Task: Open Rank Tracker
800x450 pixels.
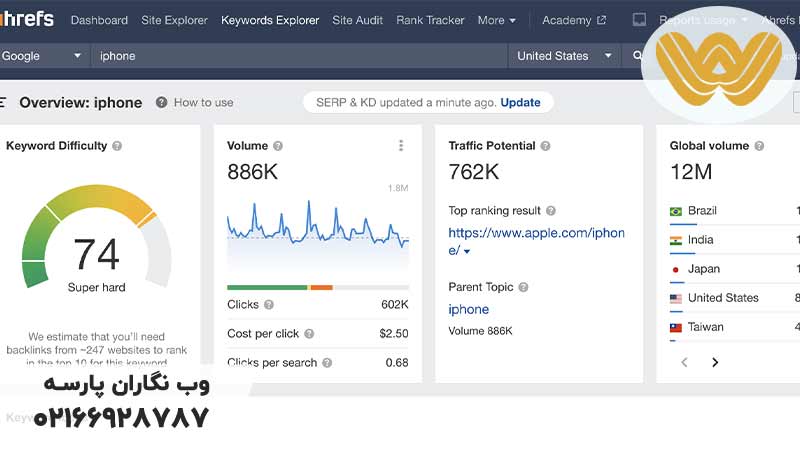Action: [x=430, y=20]
